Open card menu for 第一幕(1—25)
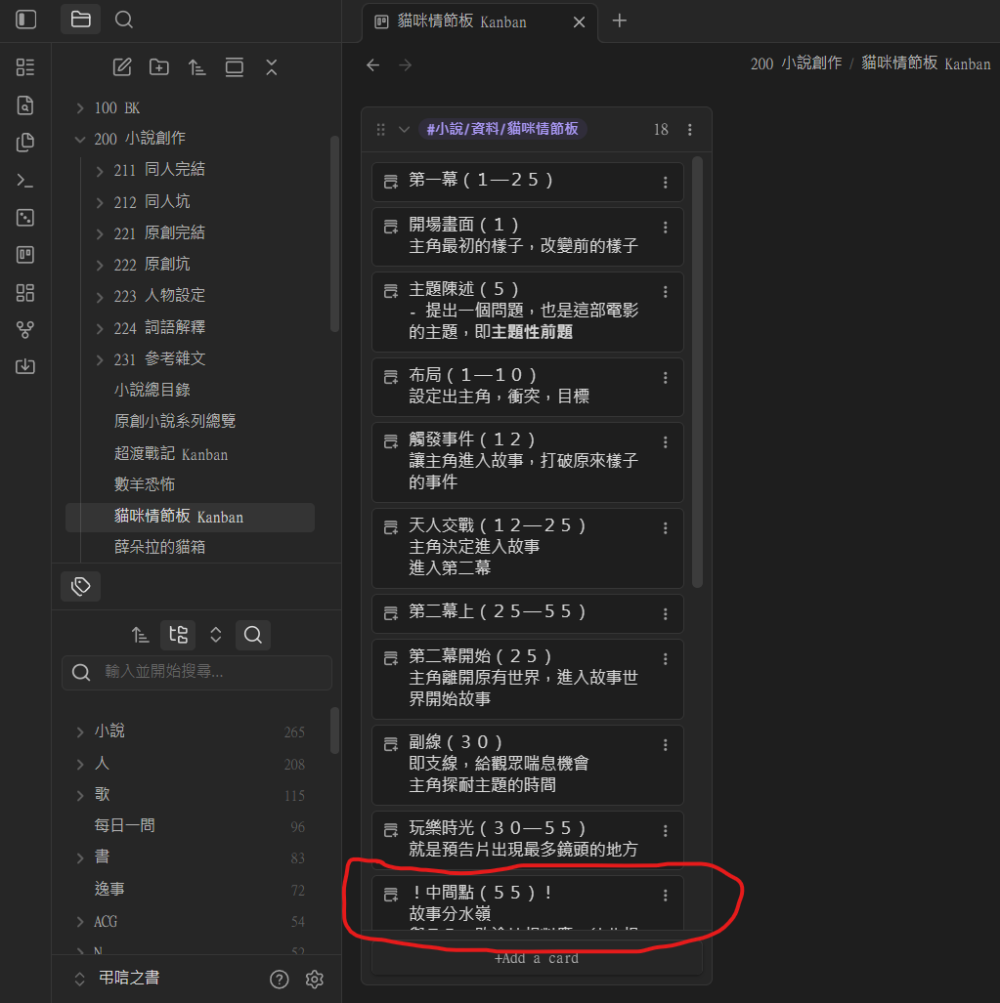The width and height of the screenshot is (1000, 1003). coord(665,182)
